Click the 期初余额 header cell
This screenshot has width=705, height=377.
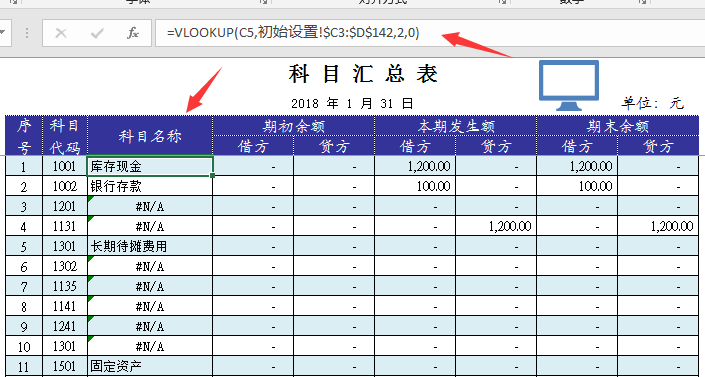click(x=294, y=126)
